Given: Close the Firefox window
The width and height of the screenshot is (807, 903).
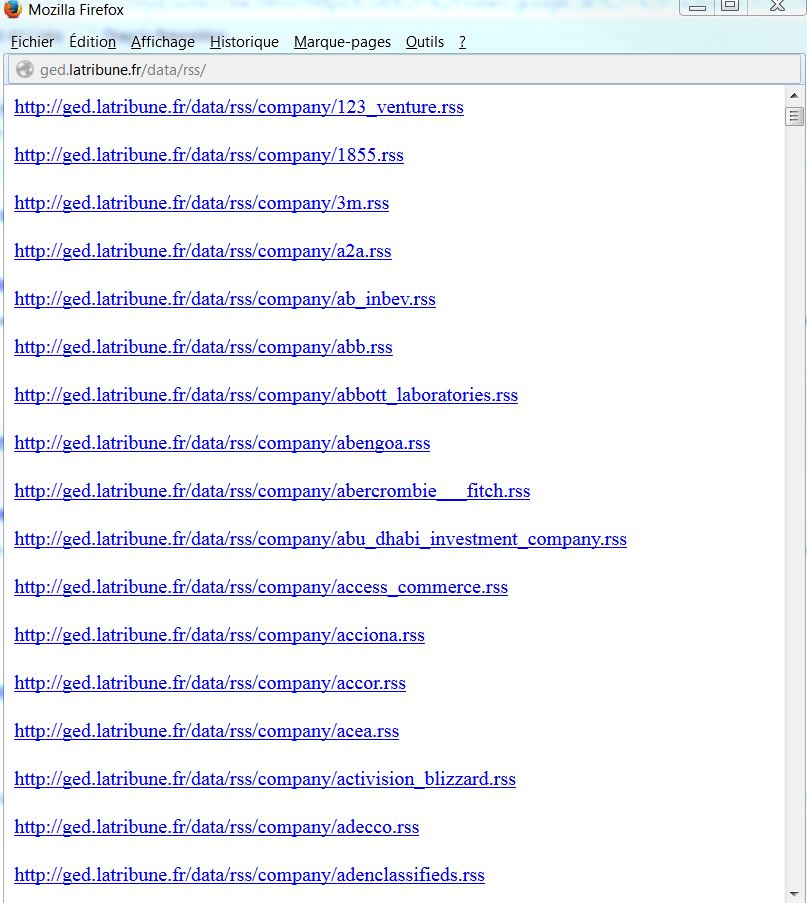Looking at the screenshot, I should 777,6.
